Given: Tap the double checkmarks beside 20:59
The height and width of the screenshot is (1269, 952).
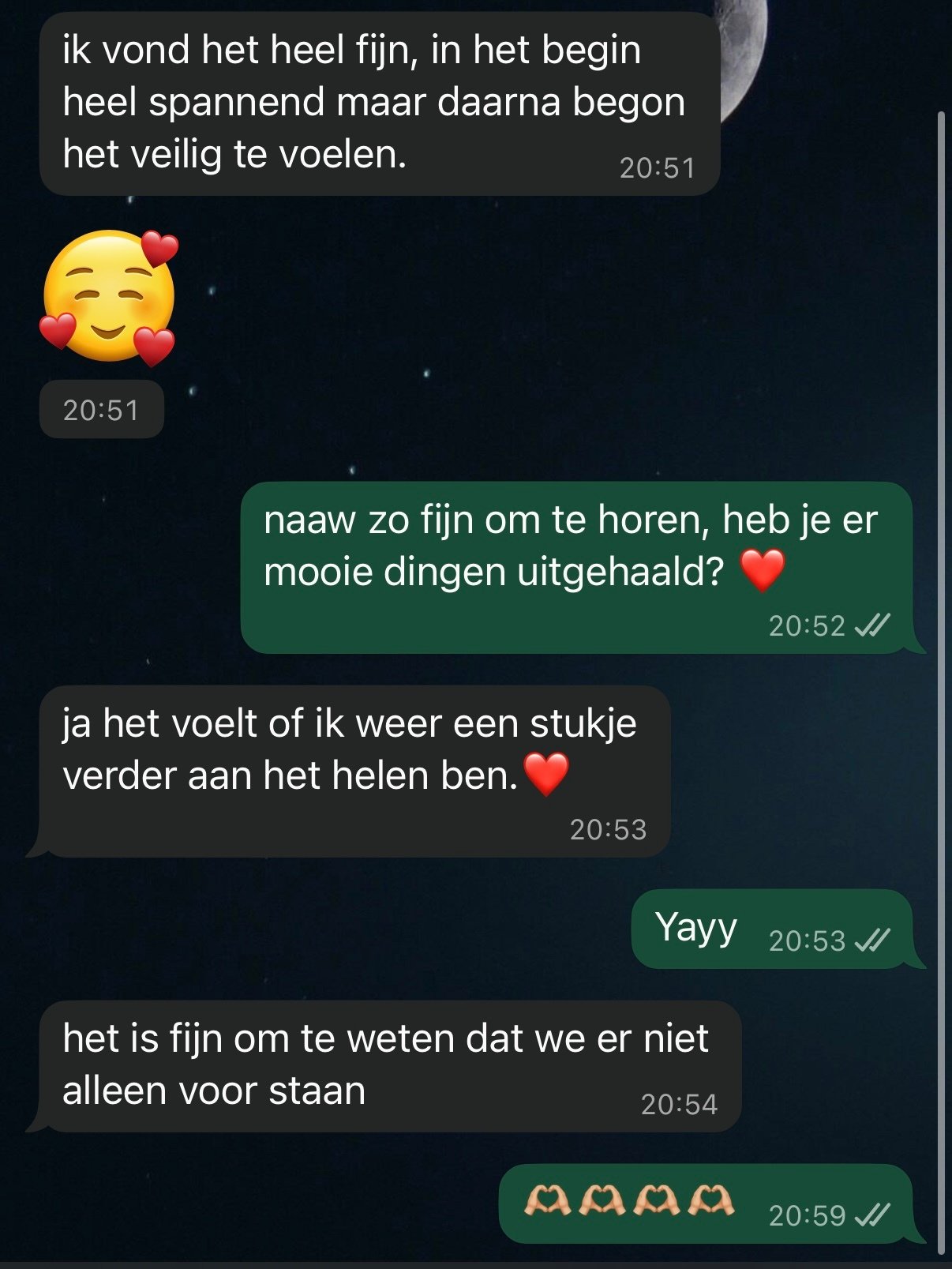Looking at the screenshot, I should tap(872, 1215).
